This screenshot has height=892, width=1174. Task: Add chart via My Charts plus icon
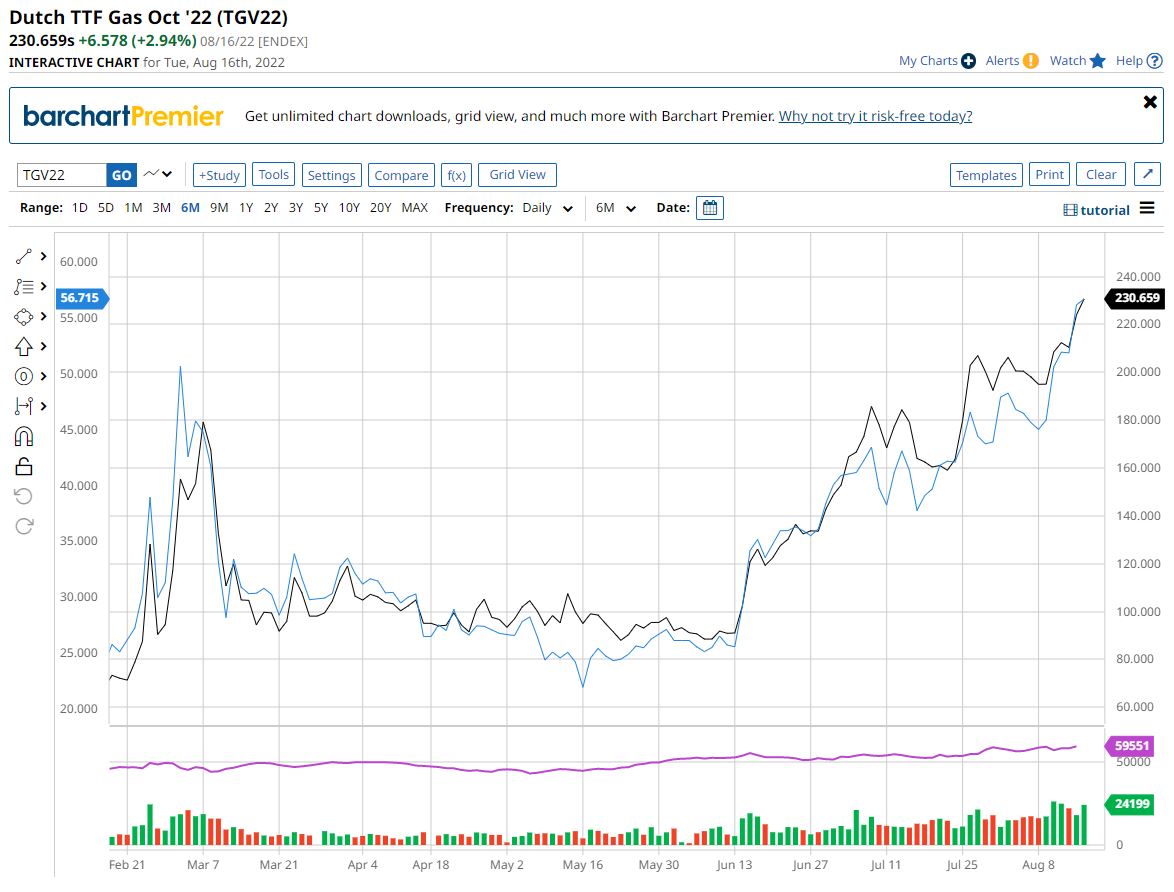point(968,61)
